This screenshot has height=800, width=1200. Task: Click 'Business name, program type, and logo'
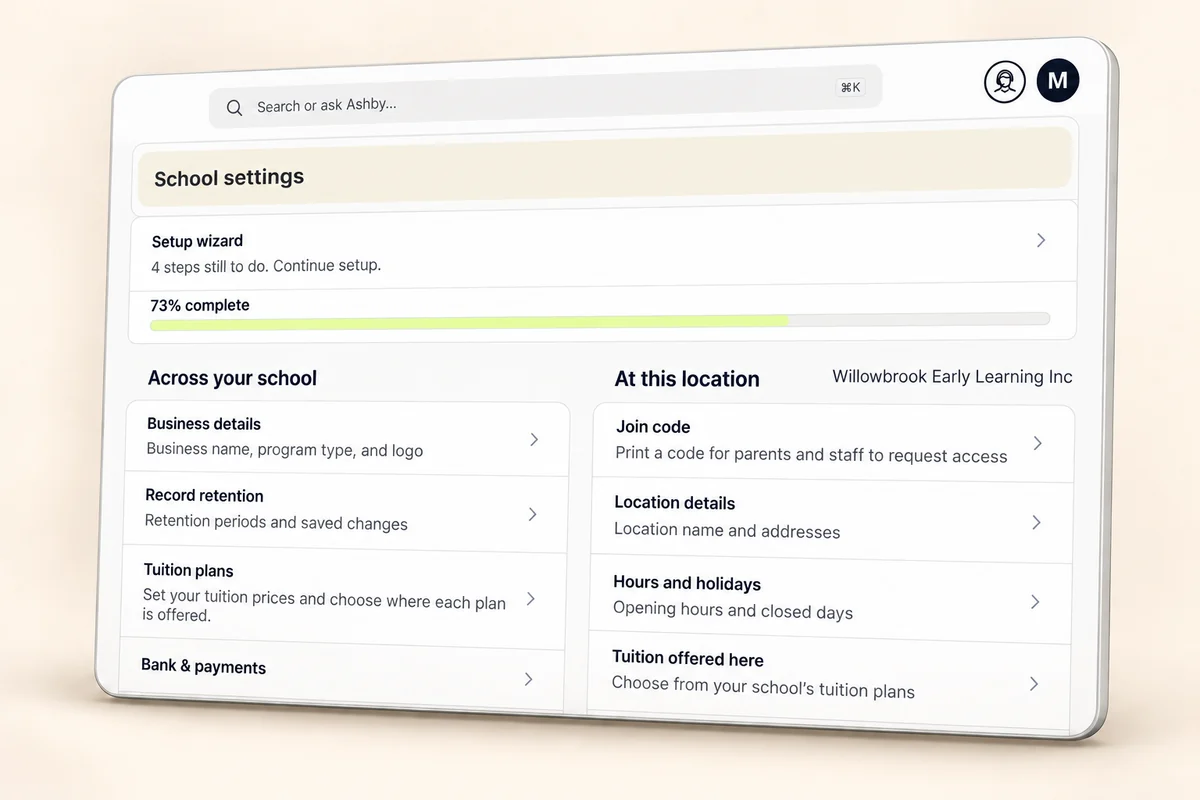[284, 449]
